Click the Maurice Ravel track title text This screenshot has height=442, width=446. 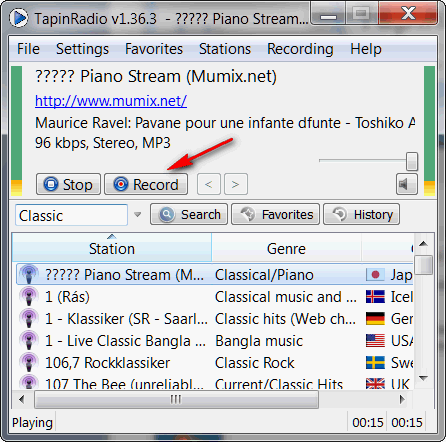tap(225, 123)
